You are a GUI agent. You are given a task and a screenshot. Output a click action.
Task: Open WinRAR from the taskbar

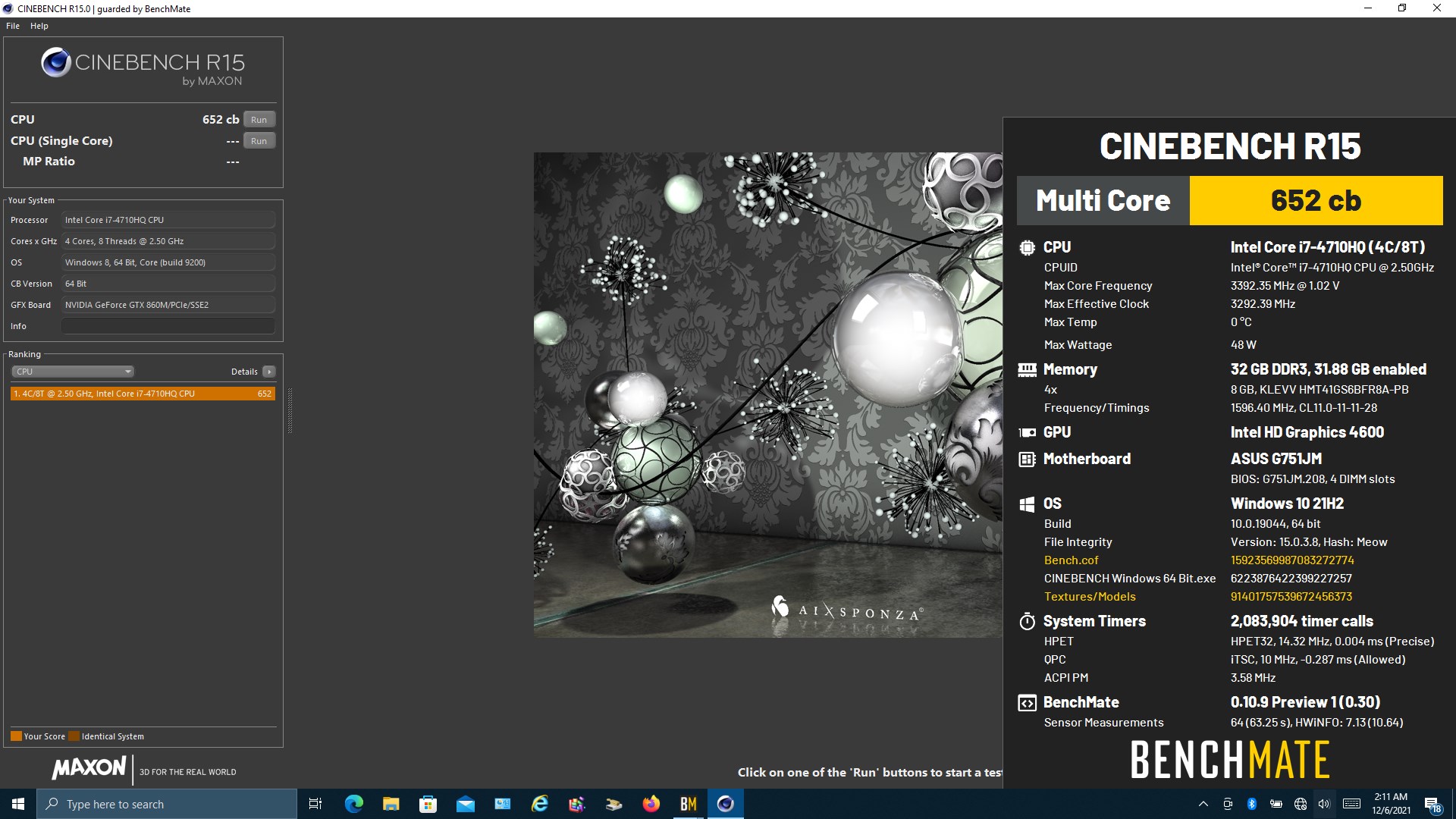[x=577, y=804]
